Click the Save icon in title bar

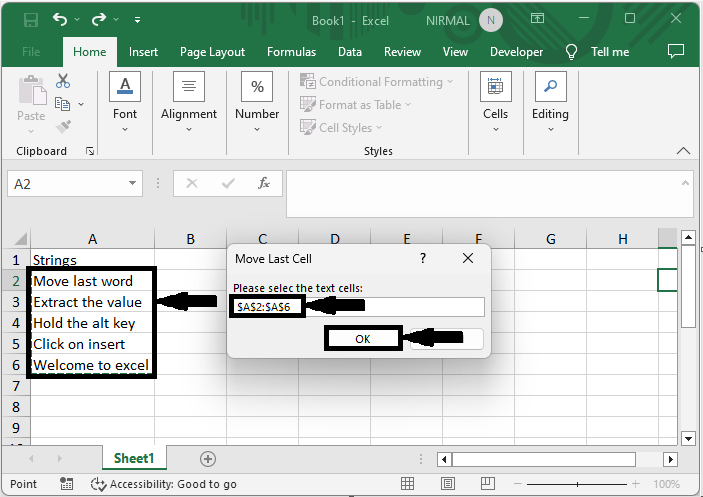point(31,20)
